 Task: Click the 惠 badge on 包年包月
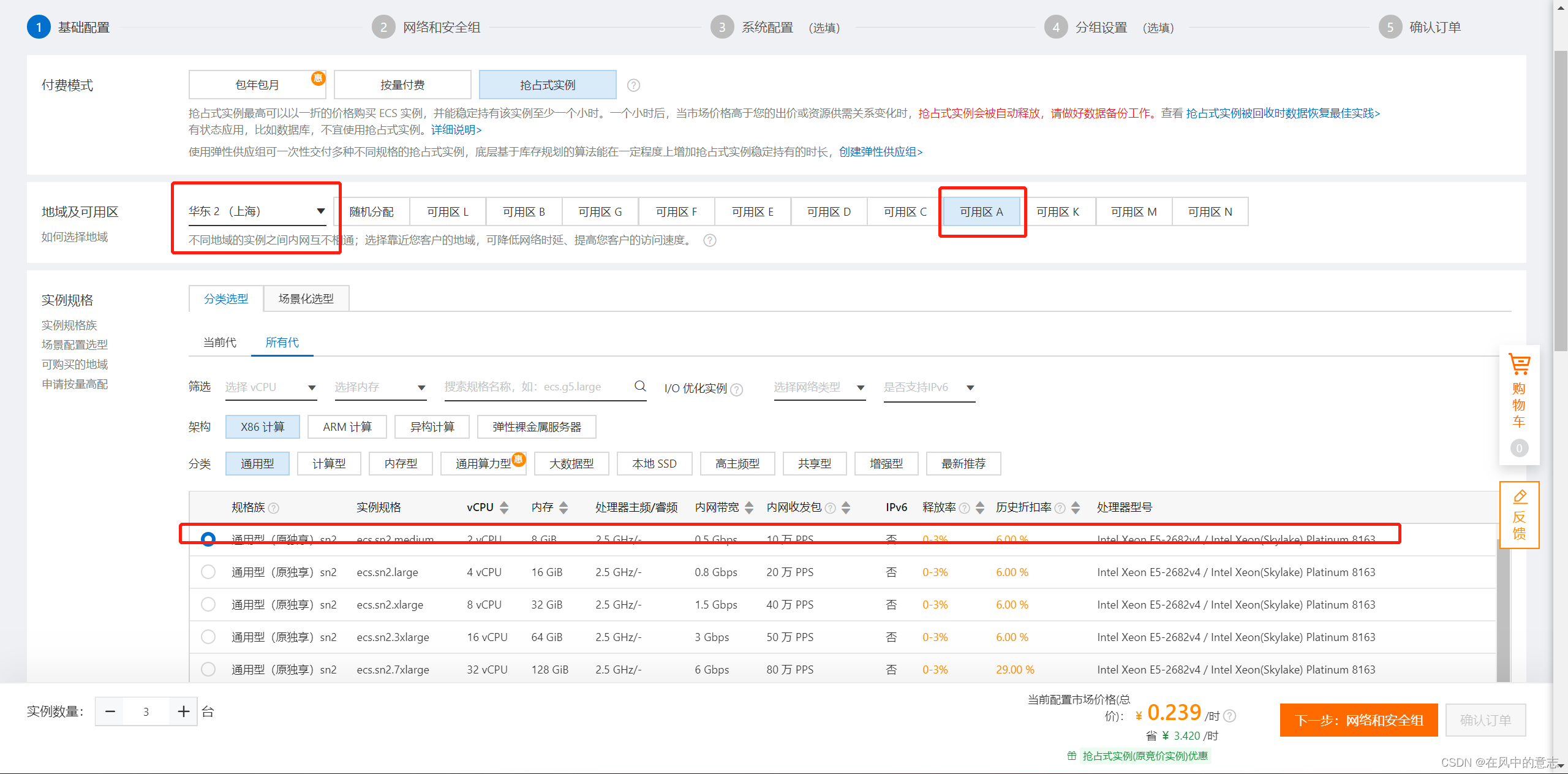318,78
